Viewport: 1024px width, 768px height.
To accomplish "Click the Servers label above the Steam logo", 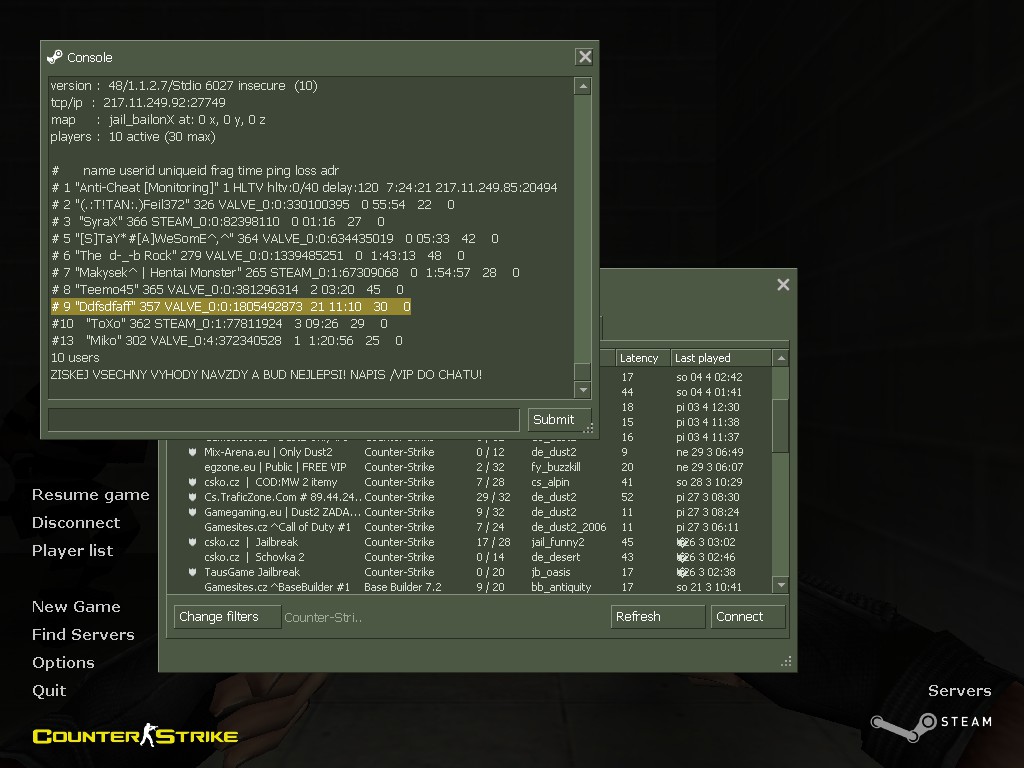I will [960, 691].
